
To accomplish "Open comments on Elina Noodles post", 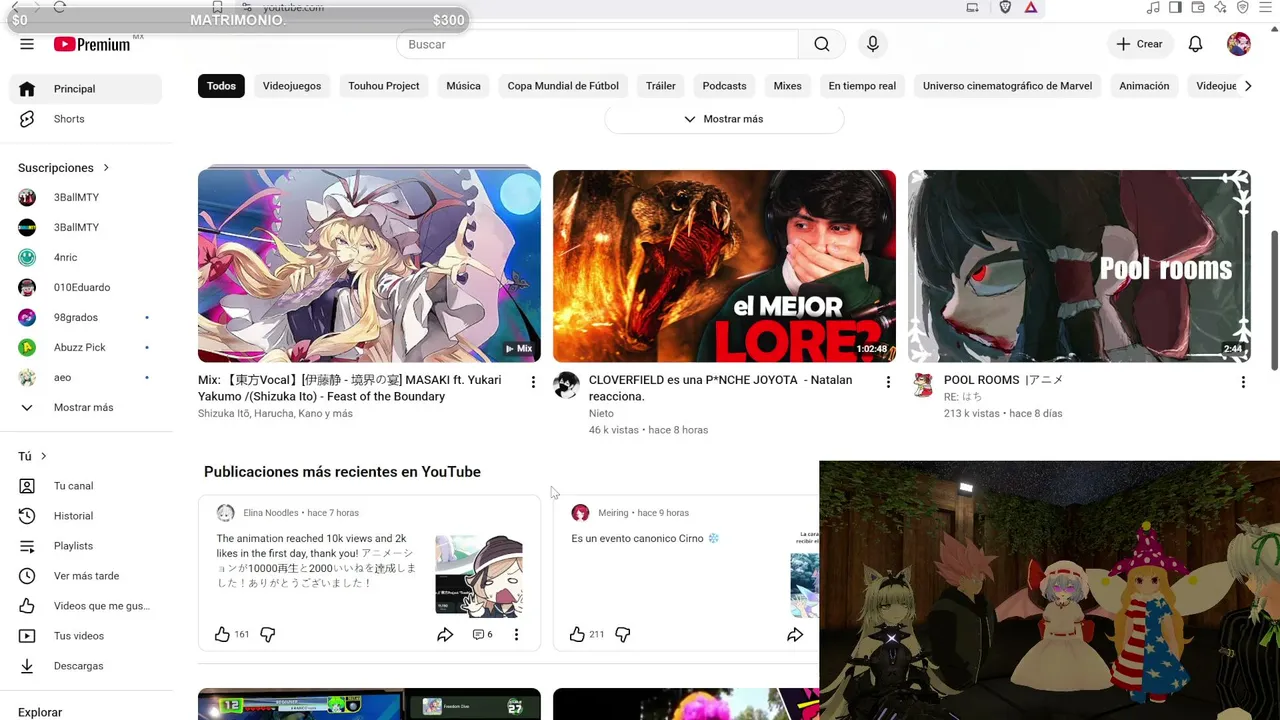I will pos(482,634).
